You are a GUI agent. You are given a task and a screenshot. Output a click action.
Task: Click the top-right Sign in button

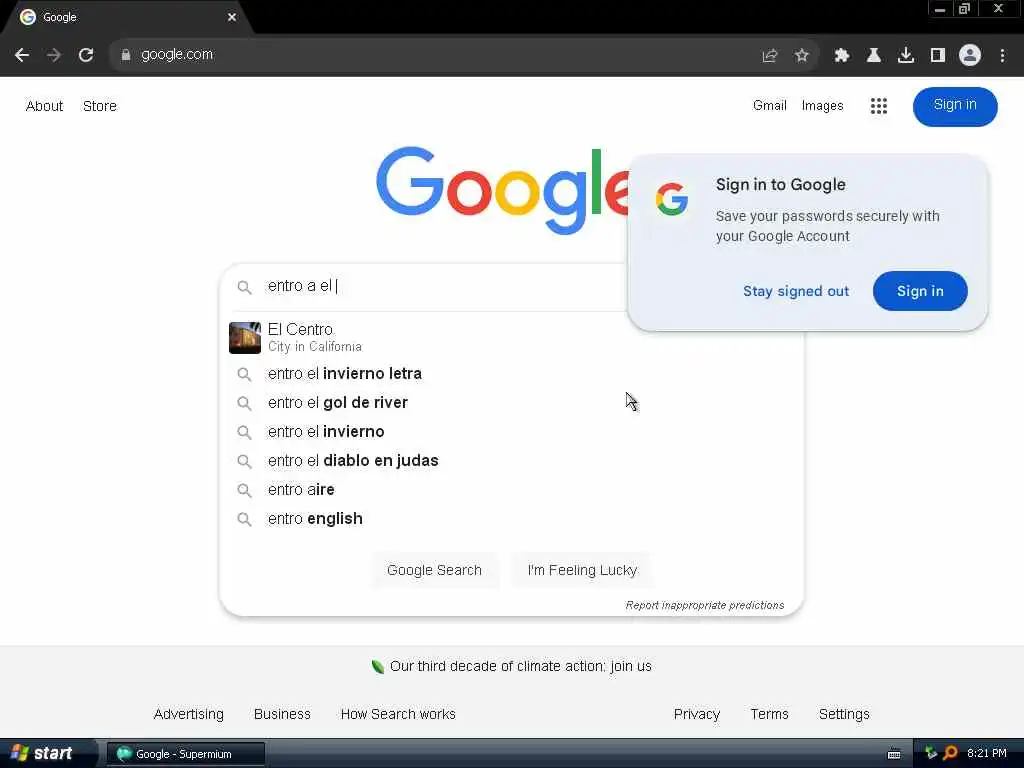pos(955,106)
